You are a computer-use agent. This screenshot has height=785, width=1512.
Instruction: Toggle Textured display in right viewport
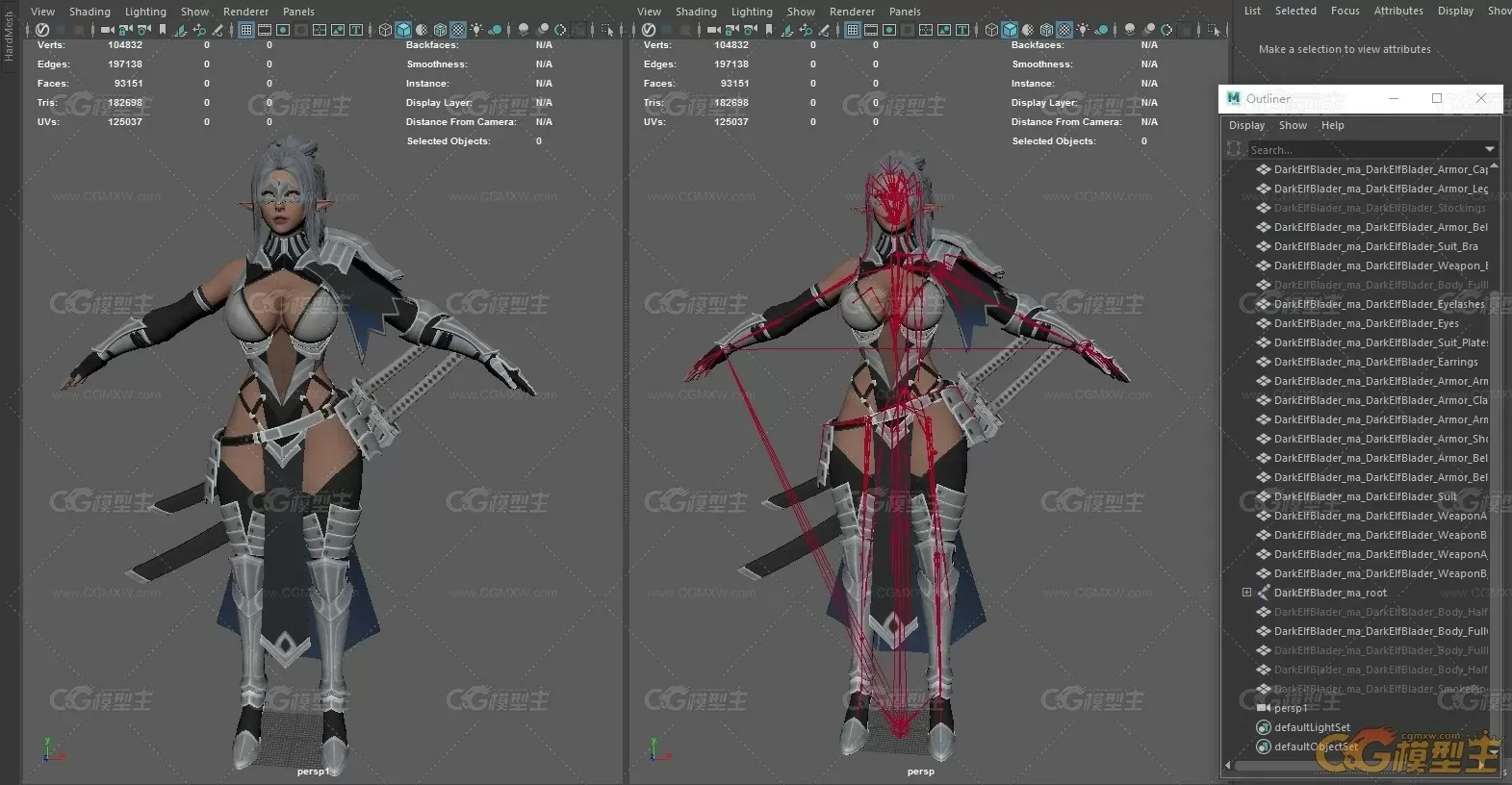pos(1064,30)
